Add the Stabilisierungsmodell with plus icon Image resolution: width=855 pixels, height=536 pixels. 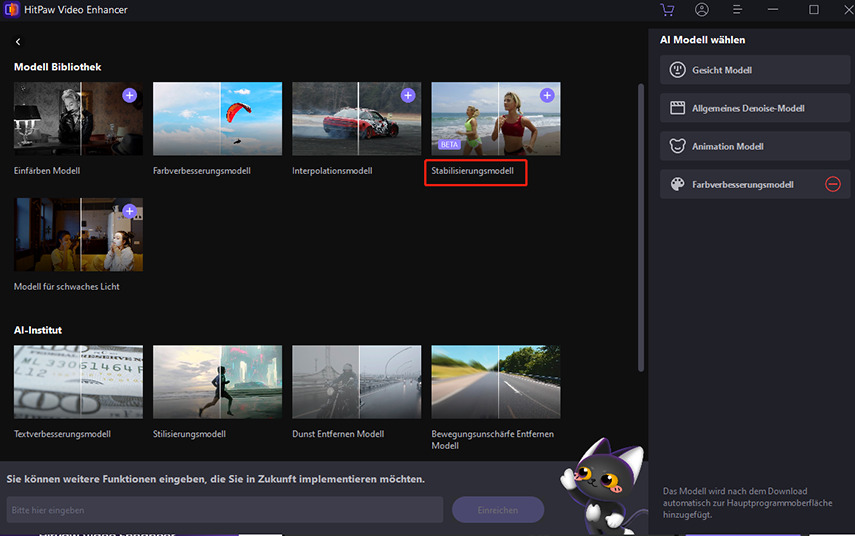(547, 95)
